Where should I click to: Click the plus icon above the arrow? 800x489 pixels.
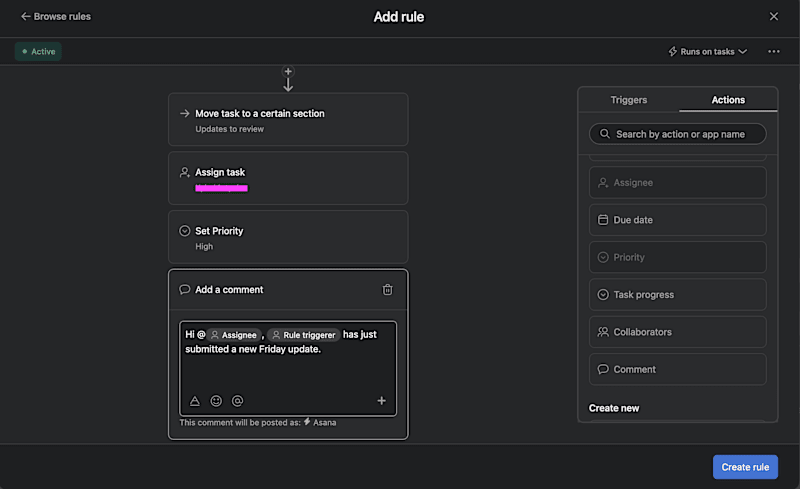pyautogui.click(x=288, y=71)
